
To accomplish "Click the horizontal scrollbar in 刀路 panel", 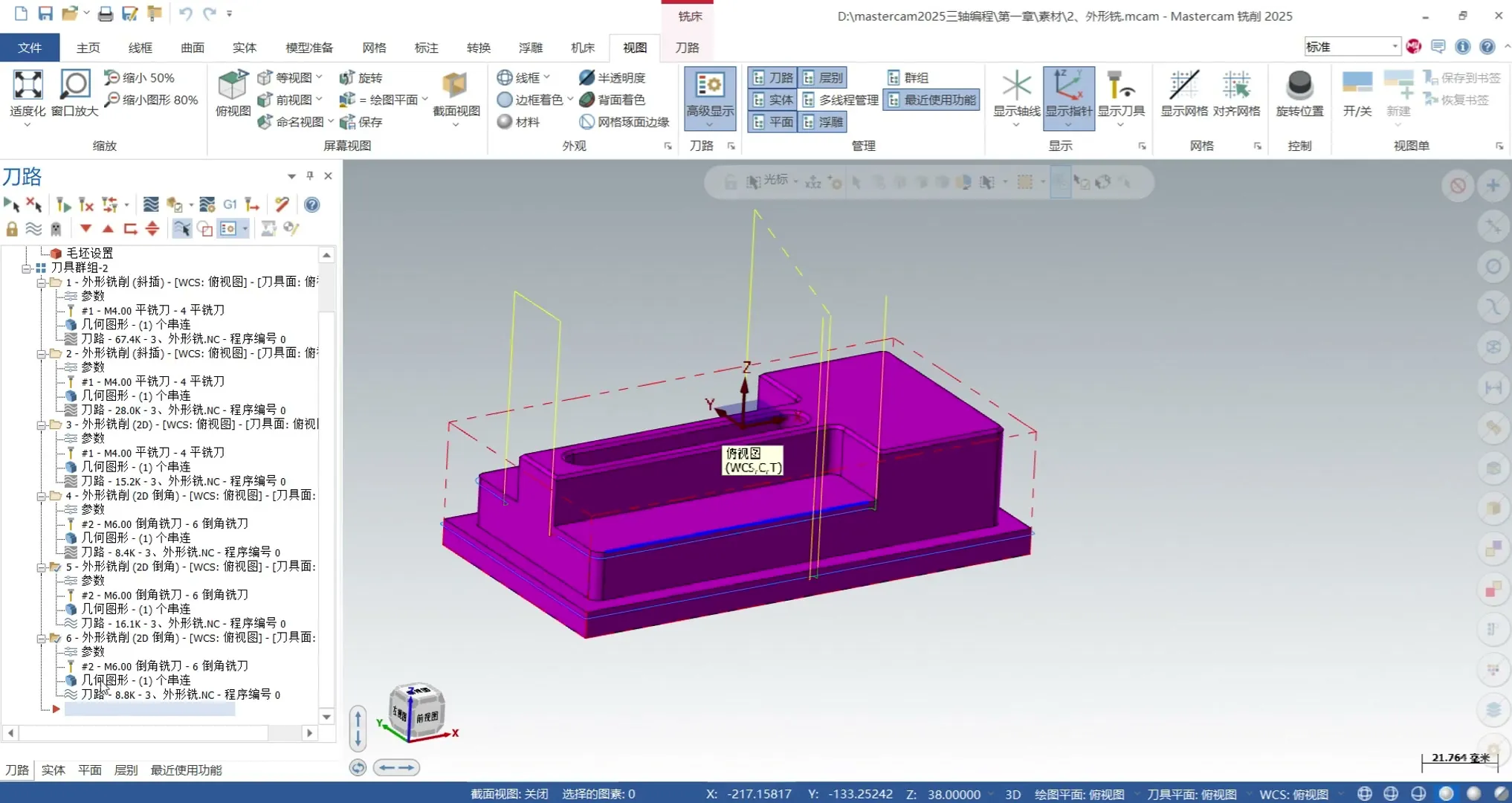I will (x=143, y=733).
